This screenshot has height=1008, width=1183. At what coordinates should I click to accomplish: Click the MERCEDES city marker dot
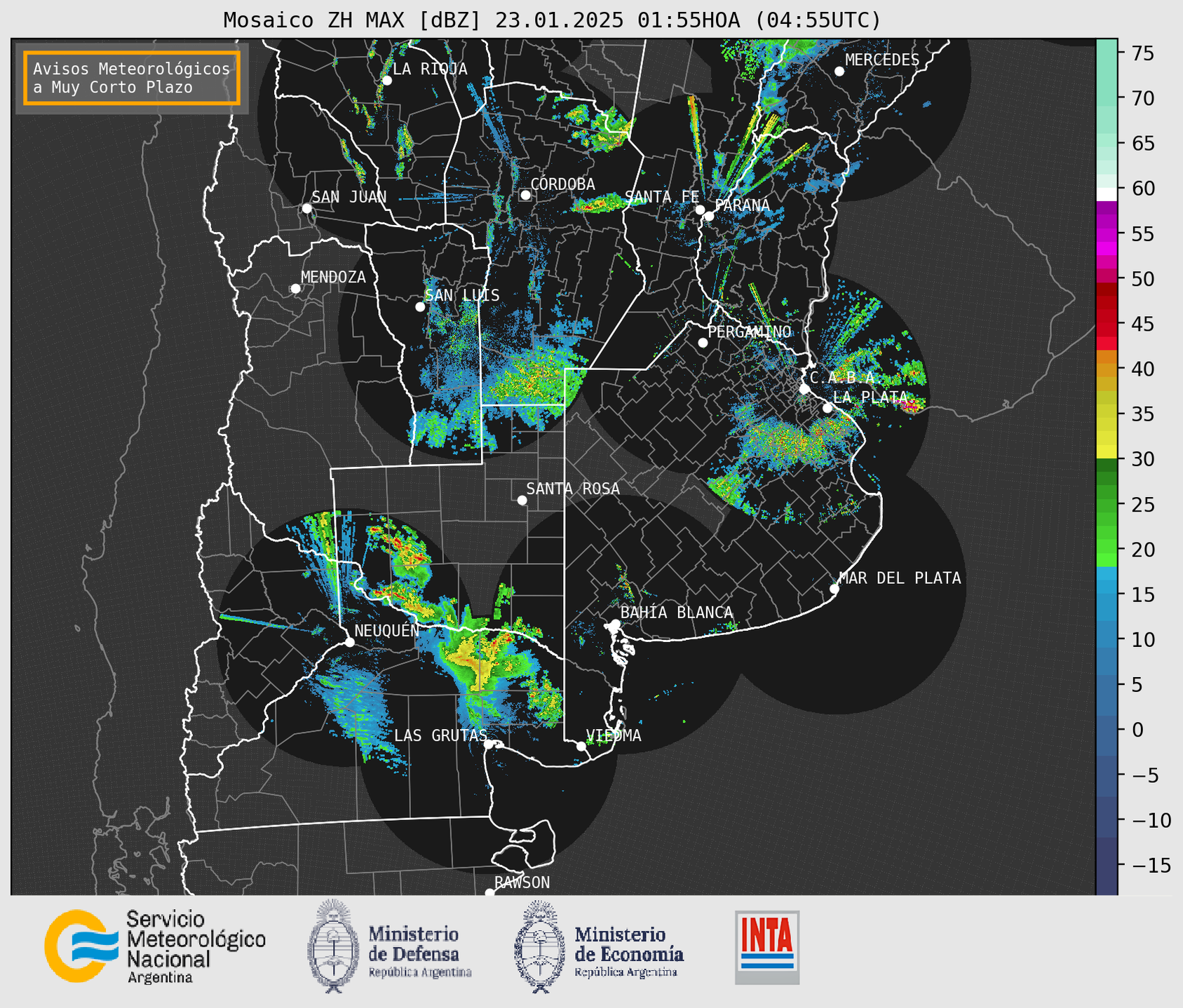(x=839, y=71)
